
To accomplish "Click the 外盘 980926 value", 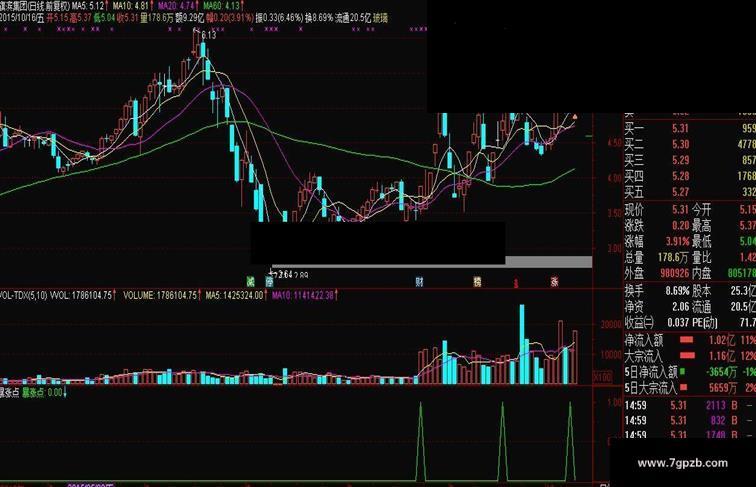I will coord(675,273).
